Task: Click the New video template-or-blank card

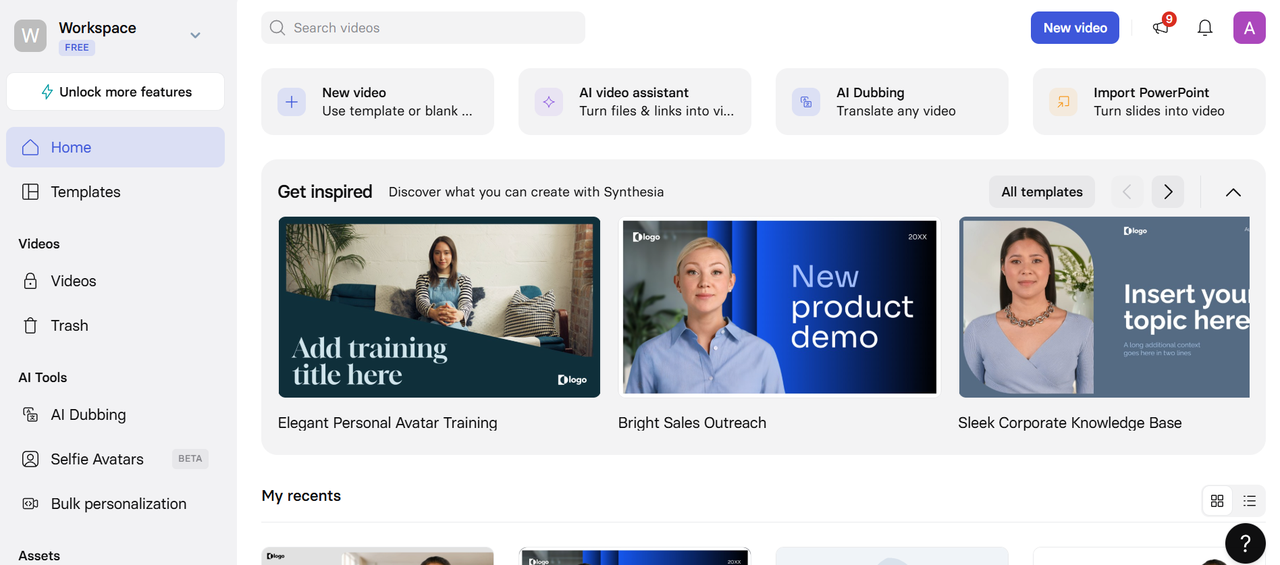Action: pyautogui.click(x=378, y=101)
